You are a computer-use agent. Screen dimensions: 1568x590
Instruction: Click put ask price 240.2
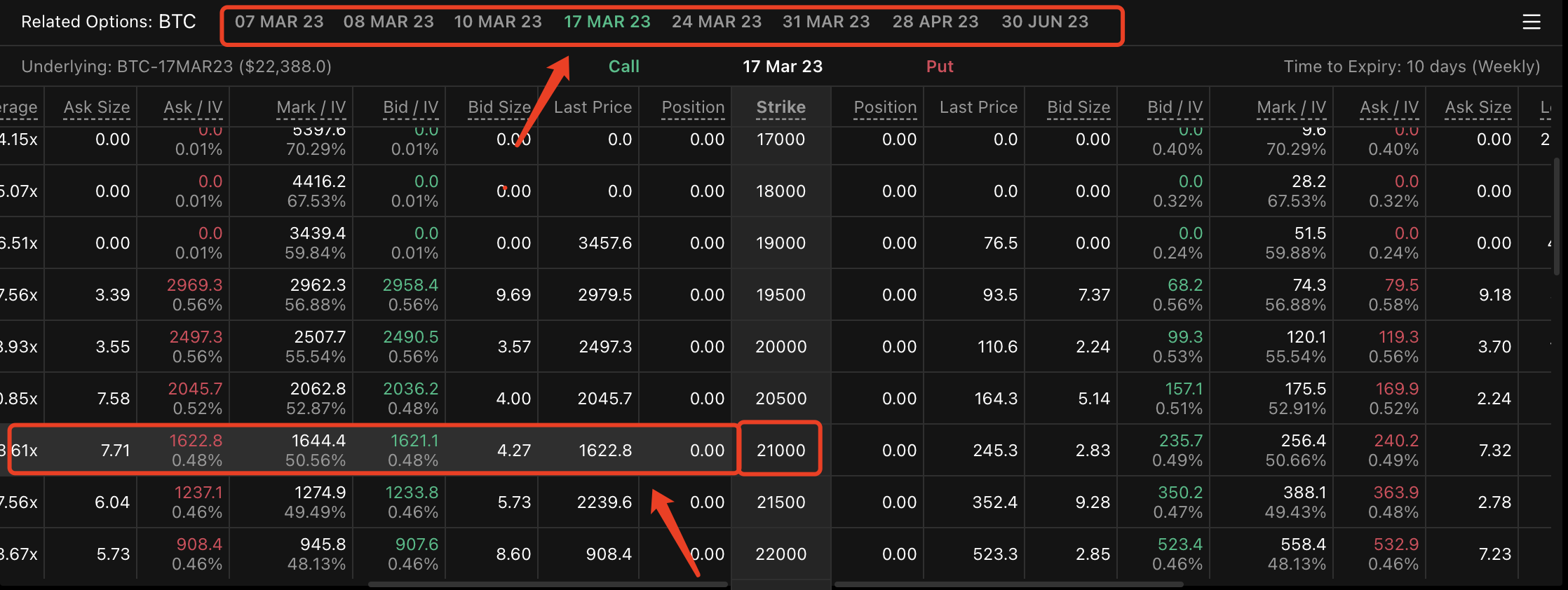pos(1396,441)
